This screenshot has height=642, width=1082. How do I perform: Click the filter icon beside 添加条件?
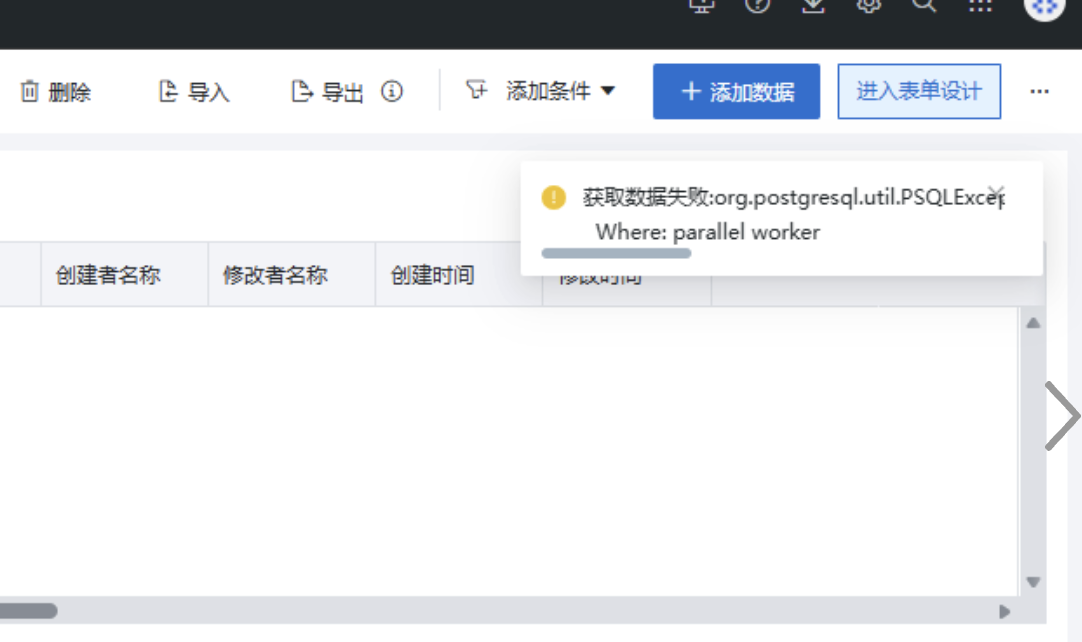[478, 89]
